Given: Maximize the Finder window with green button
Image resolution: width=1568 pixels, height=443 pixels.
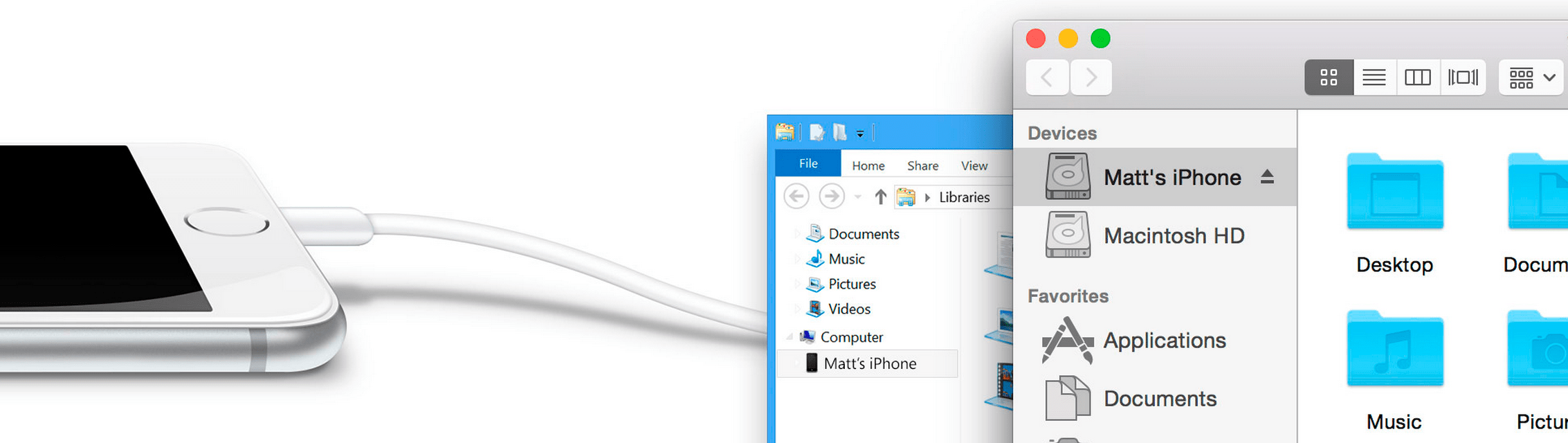Looking at the screenshot, I should click(x=1101, y=38).
